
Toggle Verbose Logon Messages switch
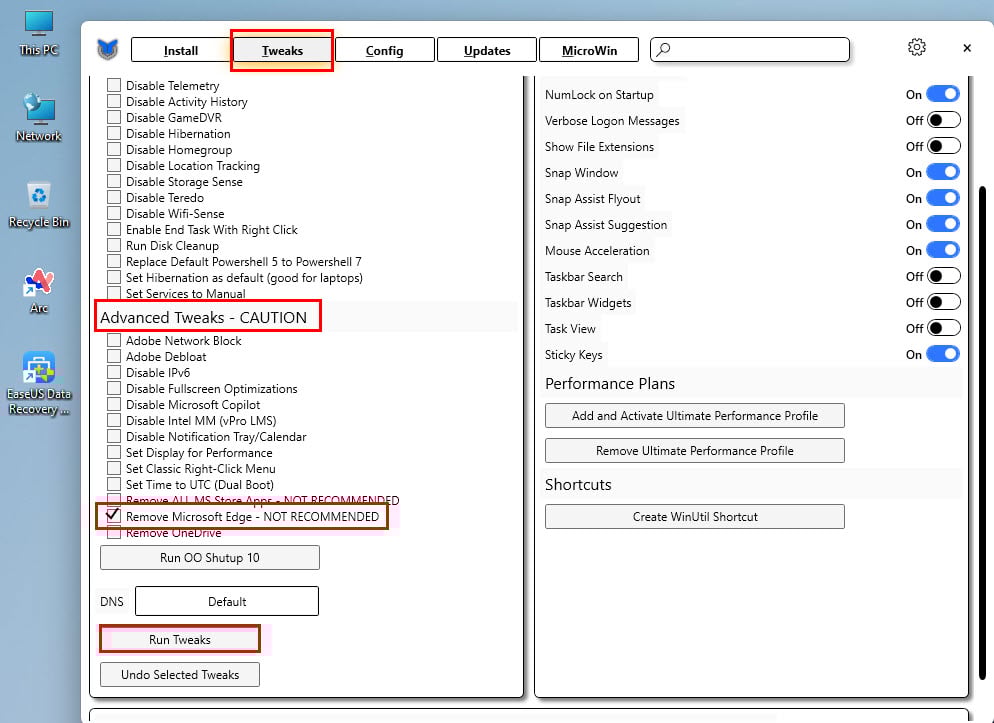(x=943, y=120)
